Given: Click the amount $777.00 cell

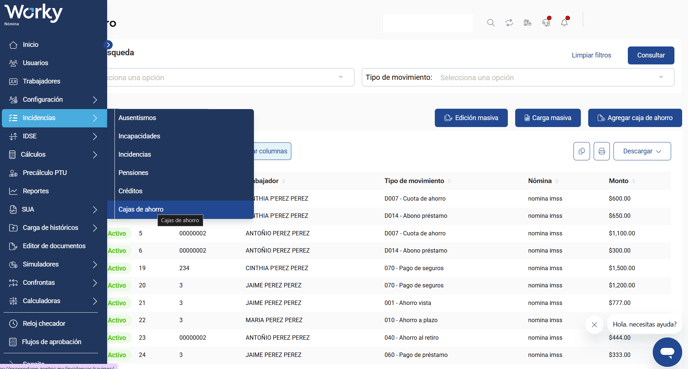Looking at the screenshot, I should point(620,303).
